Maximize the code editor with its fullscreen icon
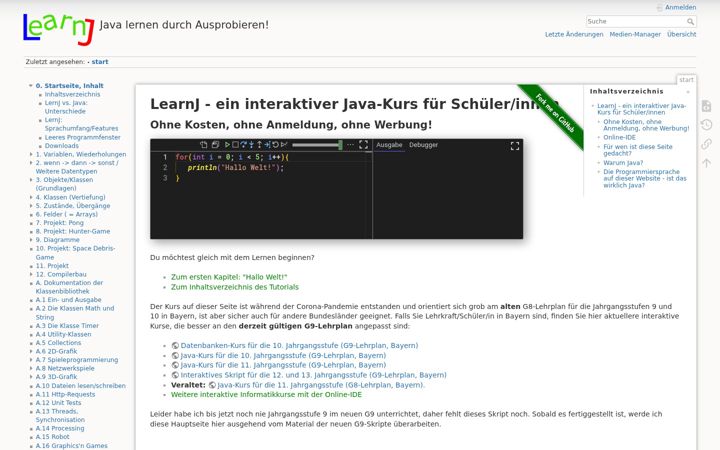The width and height of the screenshot is (720, 450). [363, 145]
